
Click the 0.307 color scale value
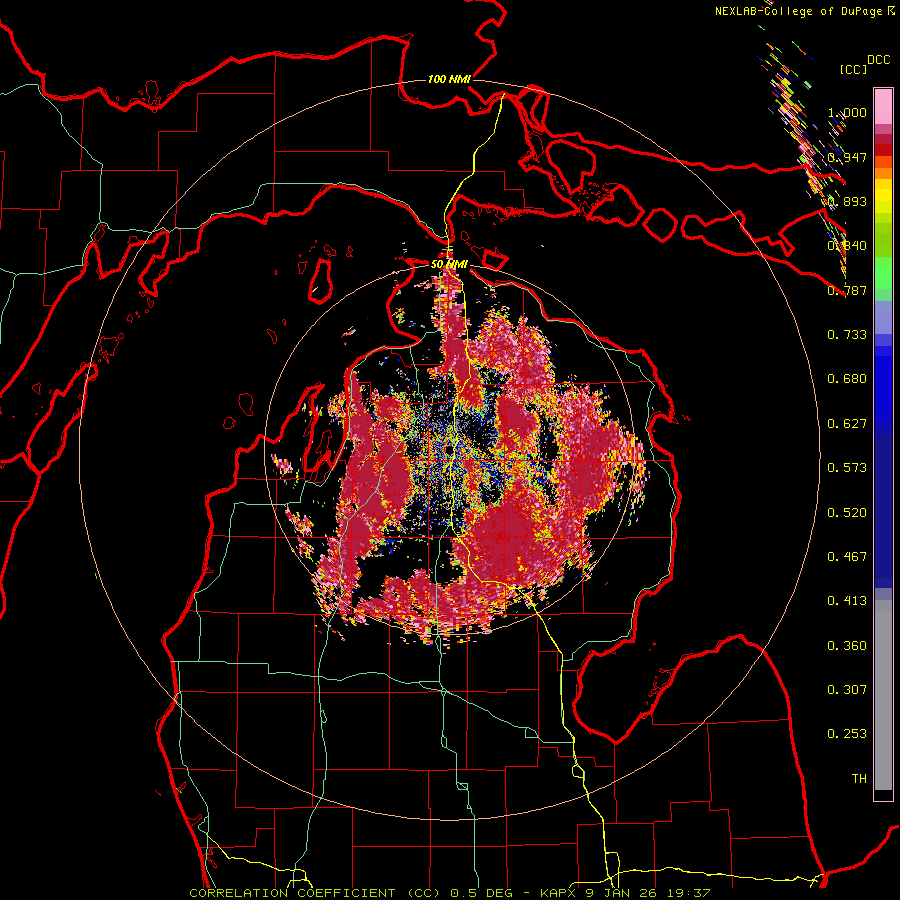pyautogui.click(x=847, y=690)
